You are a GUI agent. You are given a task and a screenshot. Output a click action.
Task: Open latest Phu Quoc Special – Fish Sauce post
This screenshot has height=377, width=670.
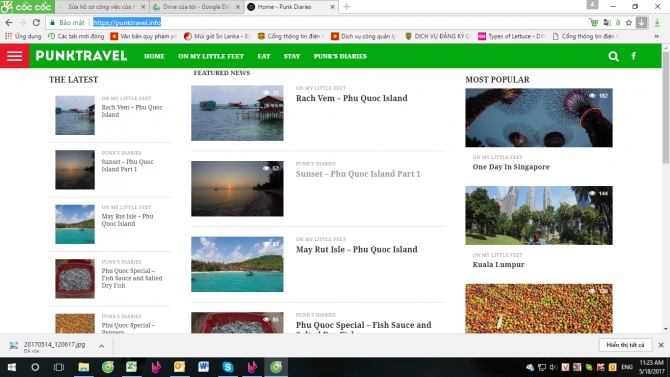click(x=132, y=278)
